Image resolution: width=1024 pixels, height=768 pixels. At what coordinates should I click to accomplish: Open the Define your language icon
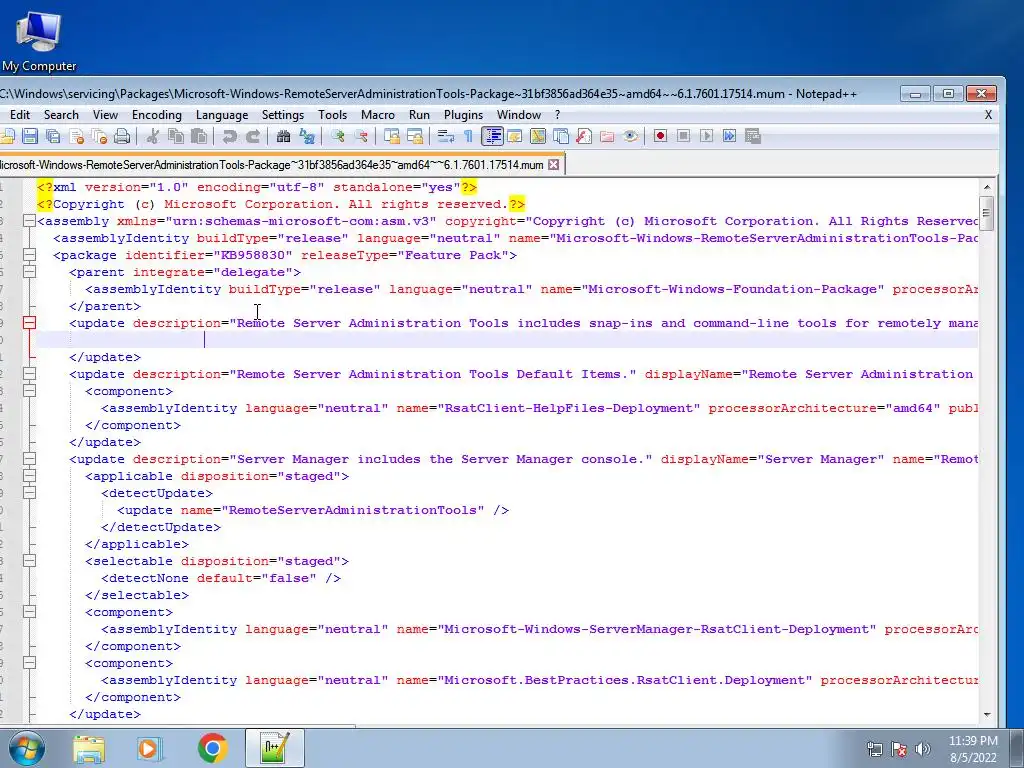point(515,136)
